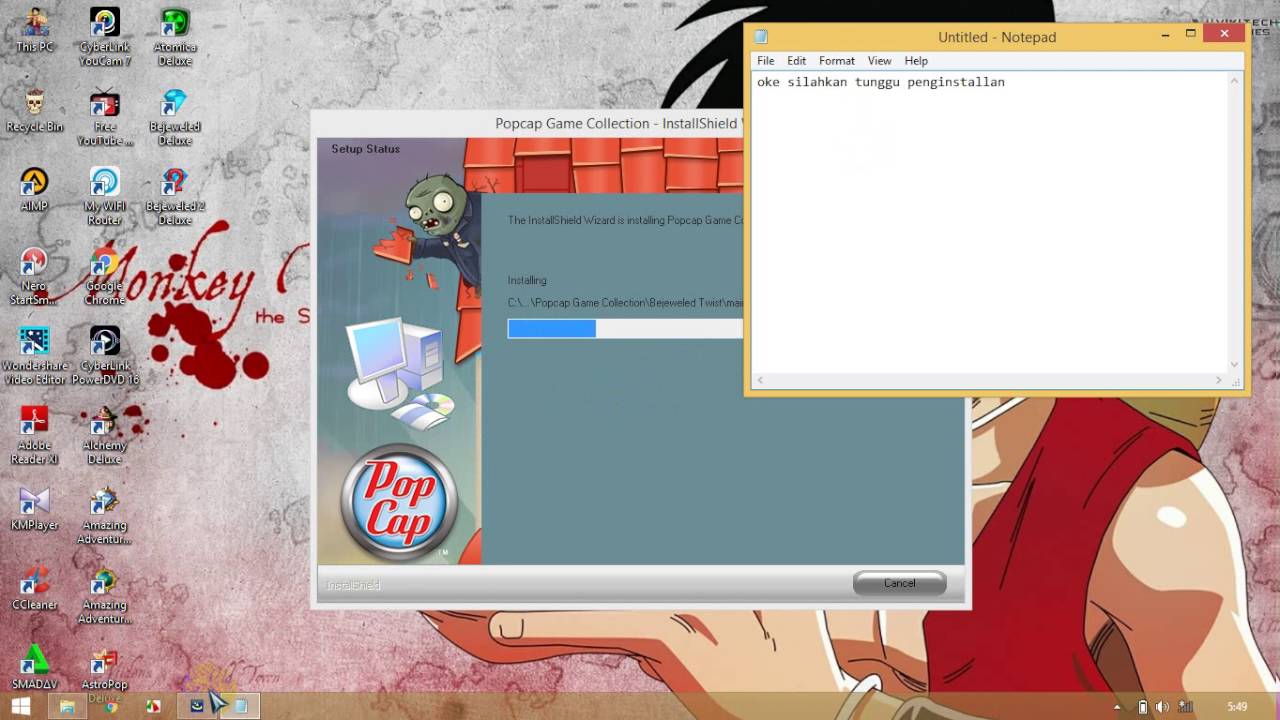Open the Edit menu in Notepad
The image size is (1280, 720).
coord(796,61)
